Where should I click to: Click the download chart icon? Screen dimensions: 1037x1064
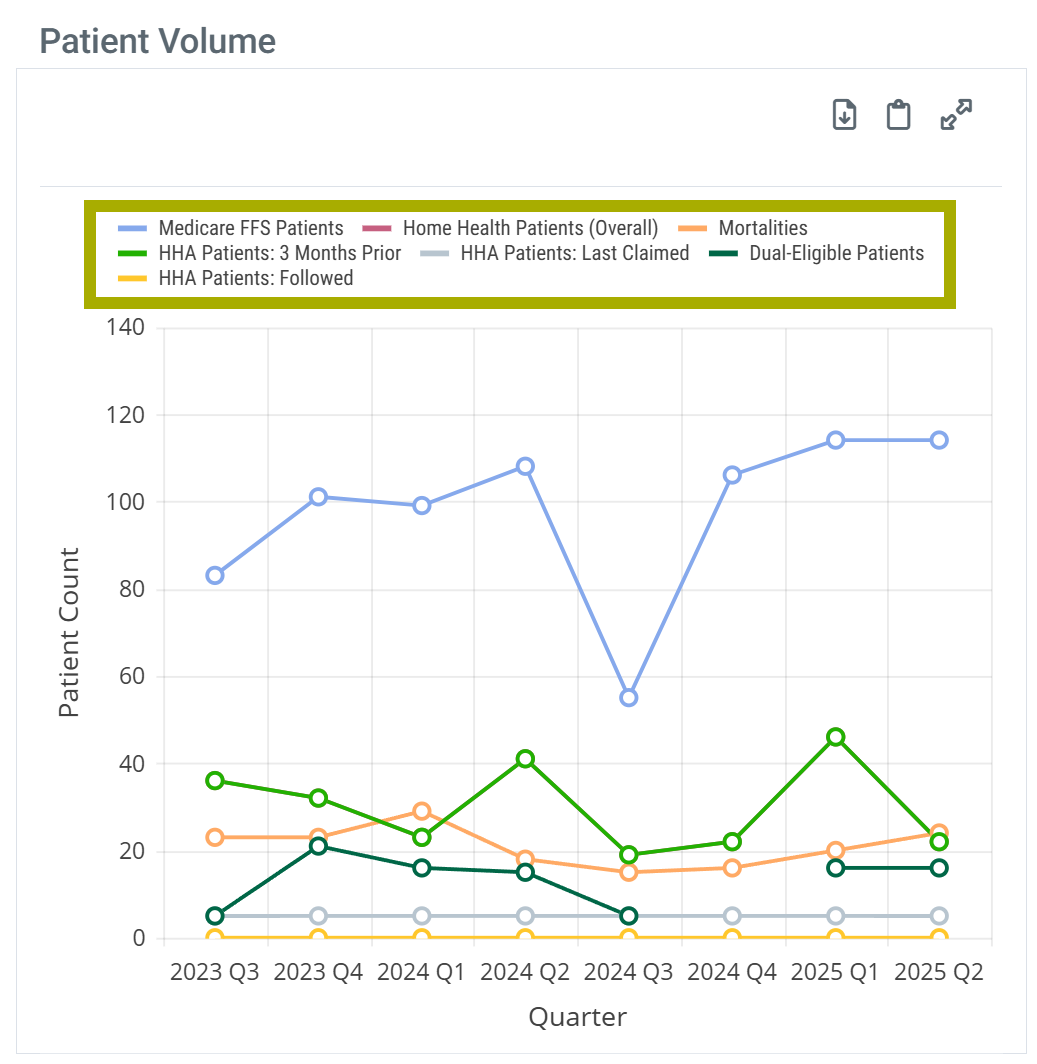[845, 115]
